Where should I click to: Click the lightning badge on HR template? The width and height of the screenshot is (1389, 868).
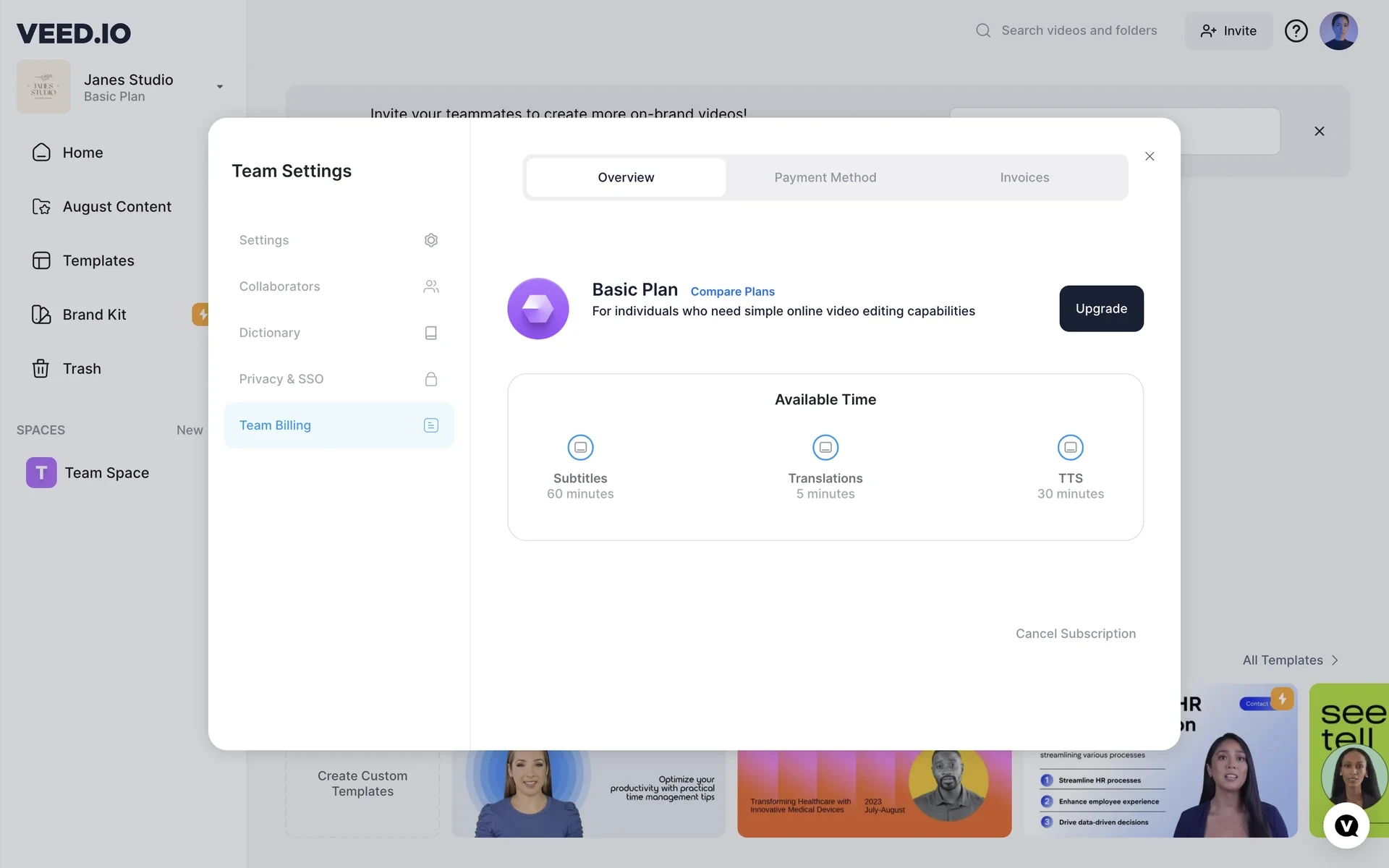pyautogui.click(x=1282, y=699)
